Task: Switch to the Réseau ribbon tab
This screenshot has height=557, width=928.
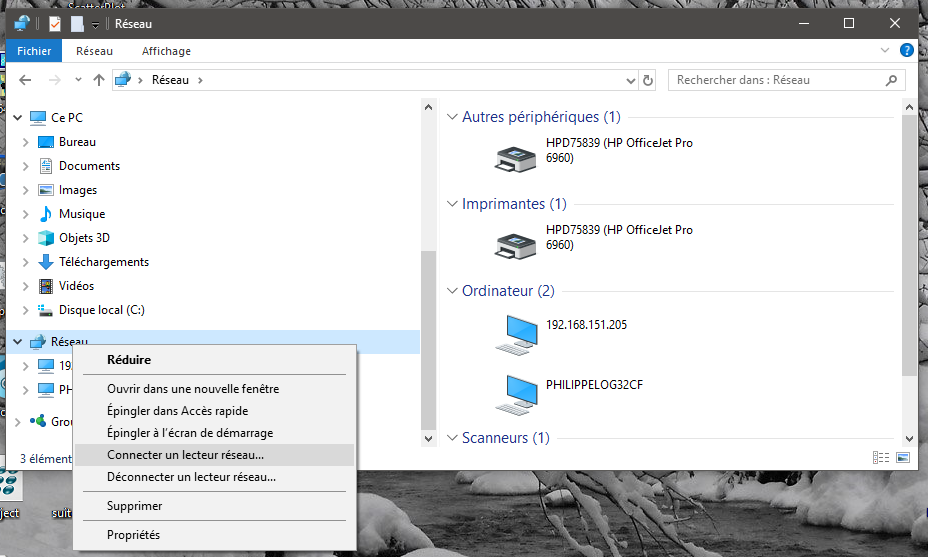Action: tap(94, 51)
